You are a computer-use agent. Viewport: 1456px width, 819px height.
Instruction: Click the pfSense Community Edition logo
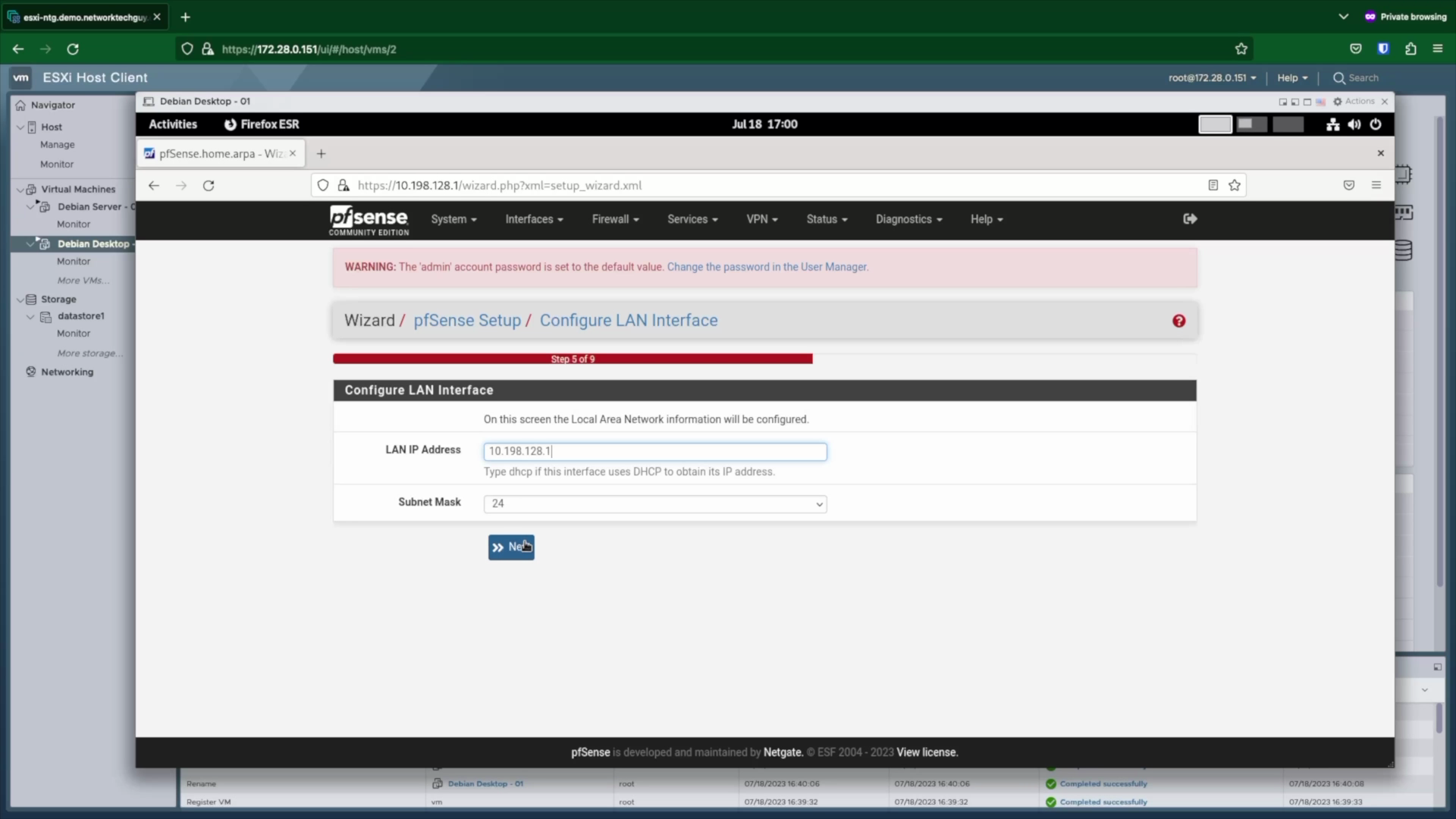[x=369, y=221]
